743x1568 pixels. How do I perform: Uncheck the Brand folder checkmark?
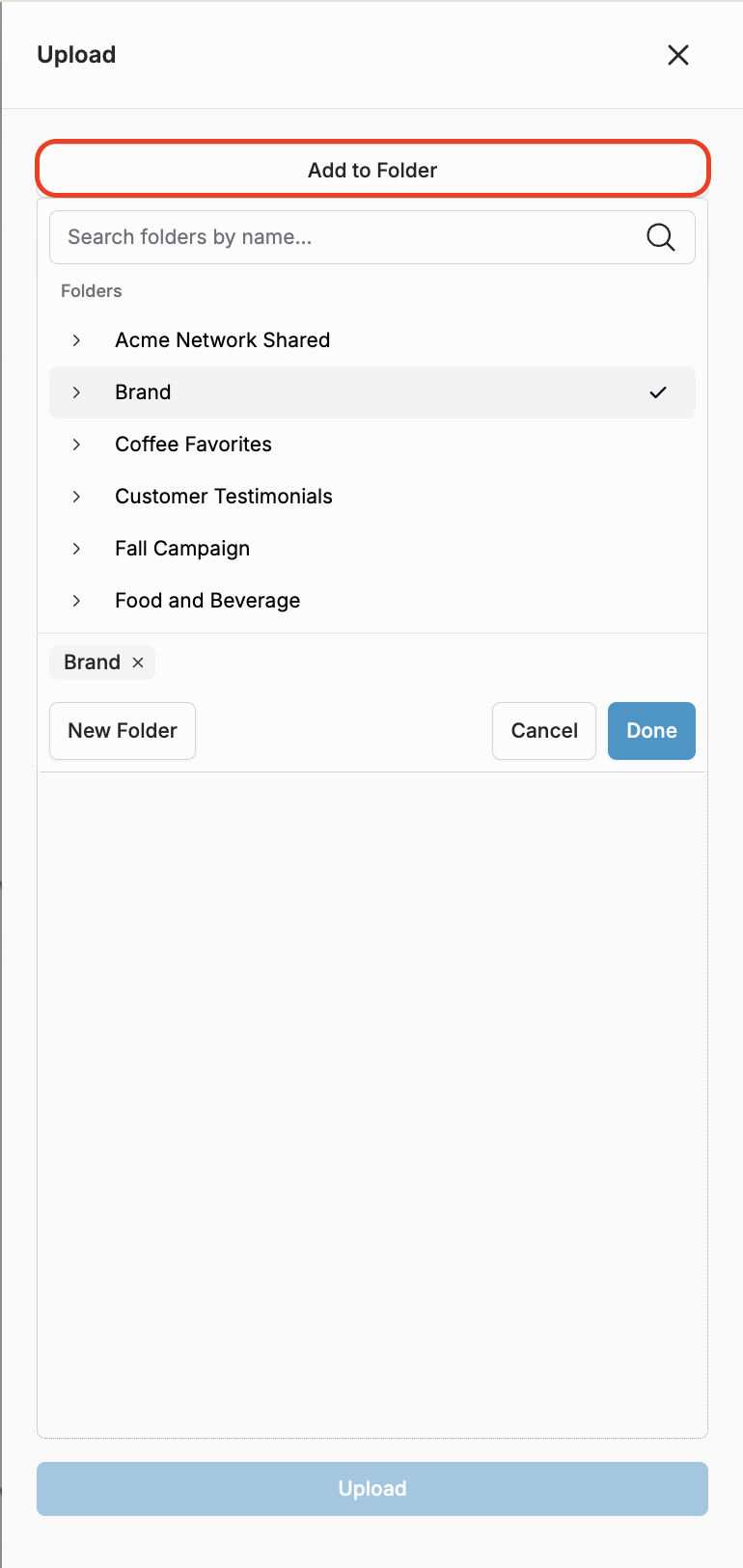pos(658,392)
